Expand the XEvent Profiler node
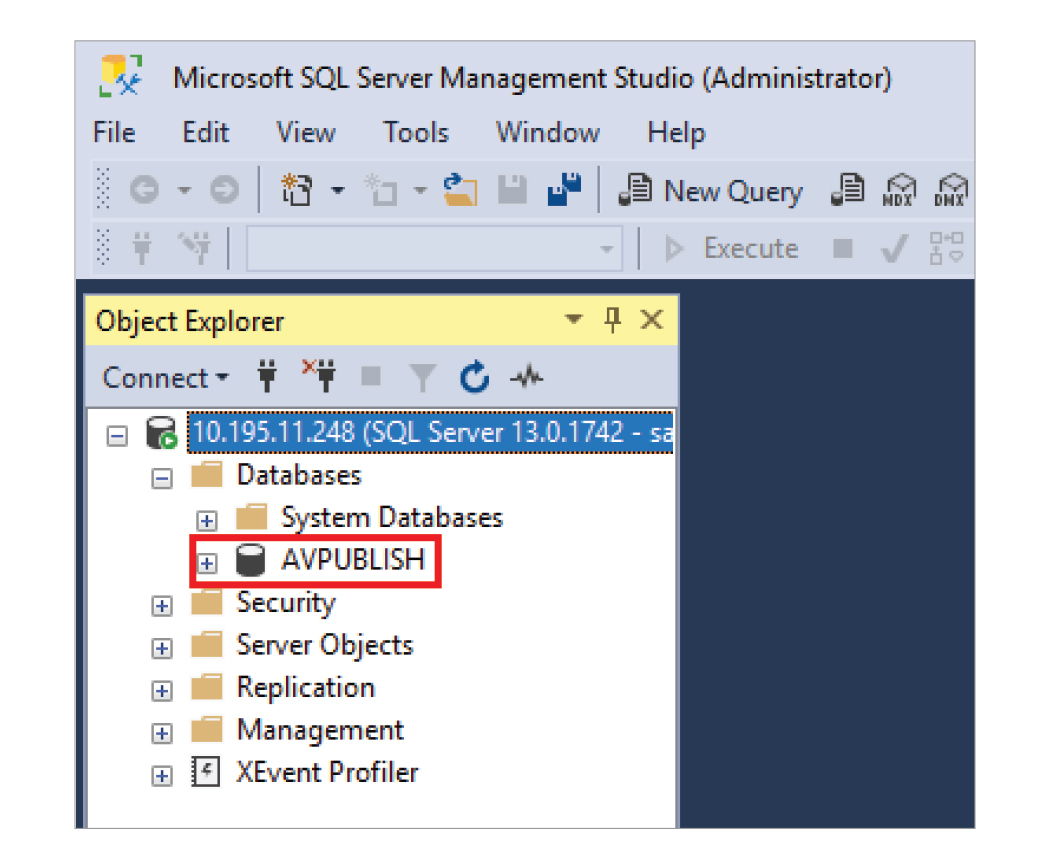 161,775
